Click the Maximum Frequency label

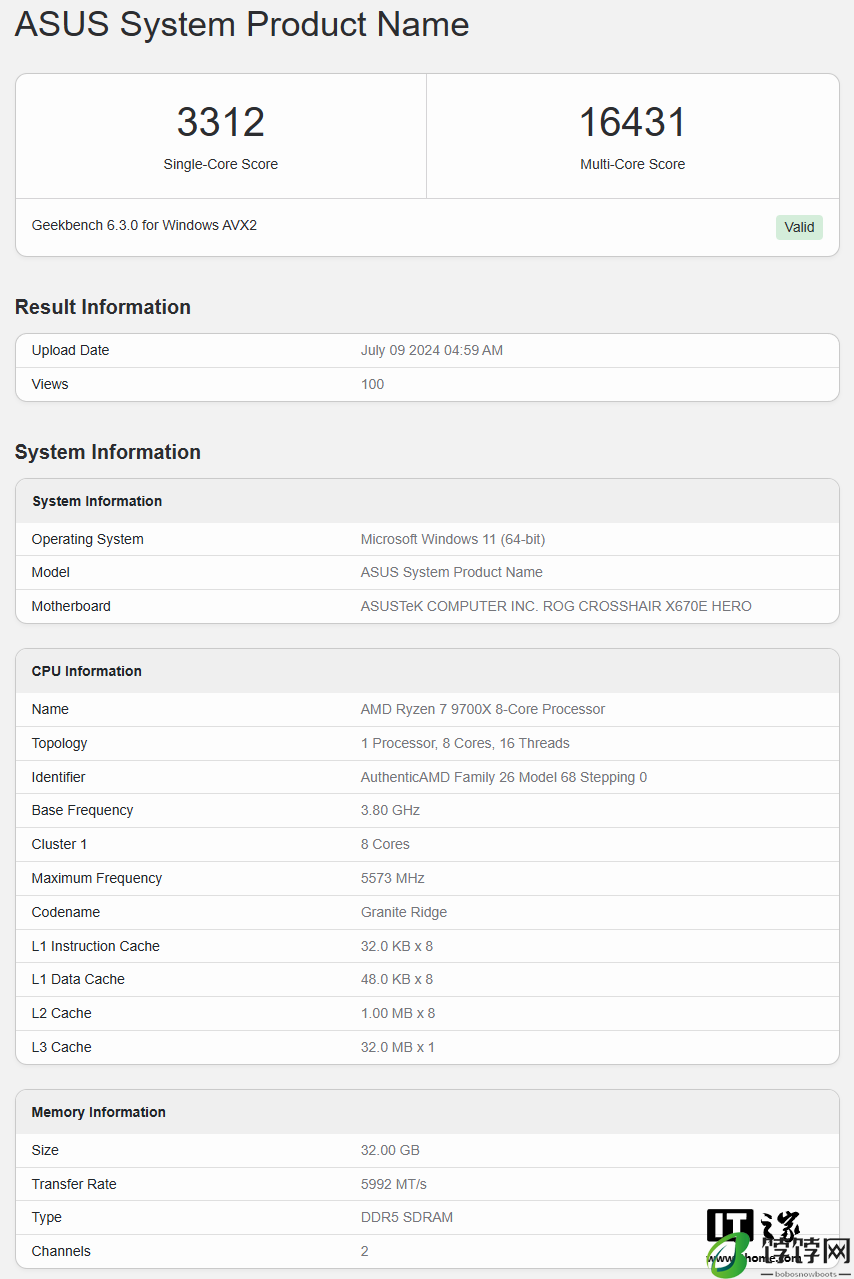pos(97,878)
